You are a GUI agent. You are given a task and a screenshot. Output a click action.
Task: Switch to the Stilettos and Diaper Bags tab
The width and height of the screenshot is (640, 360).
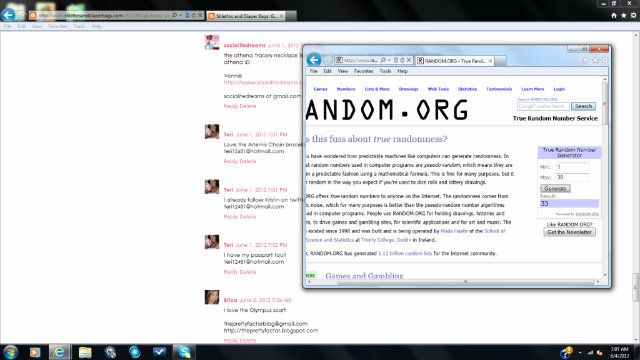coord(246,16)
